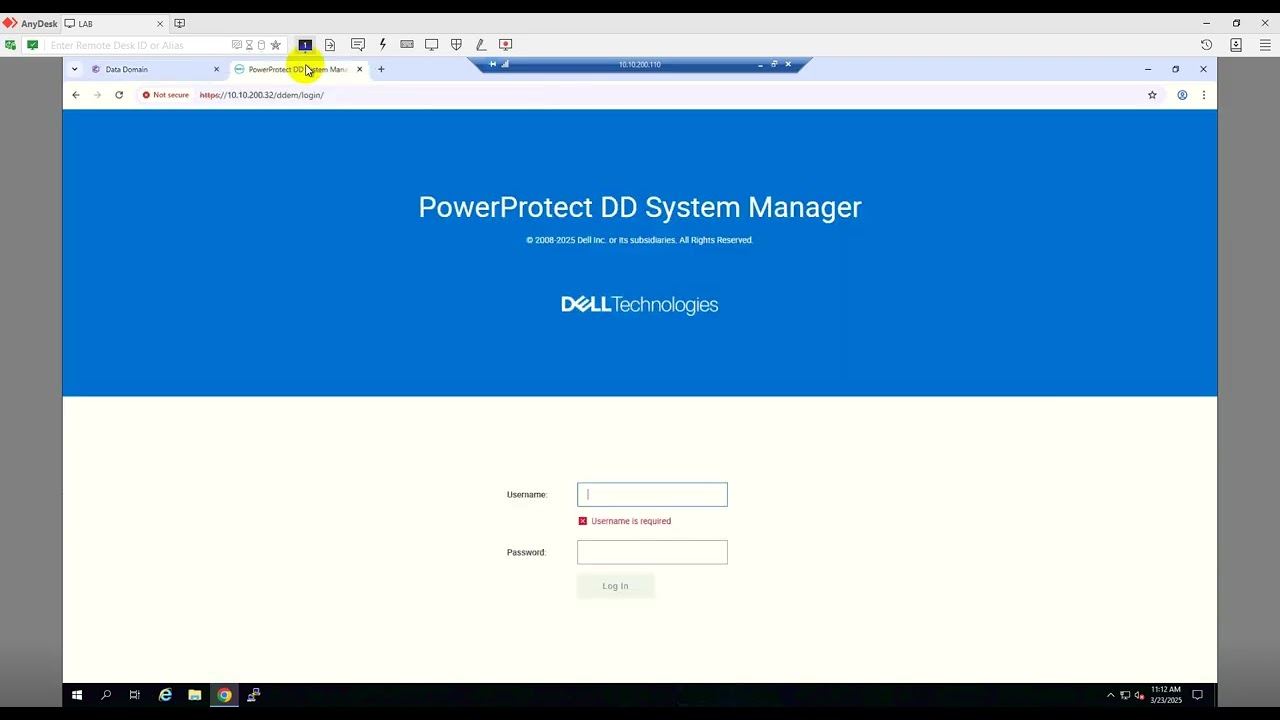Close the PowerProtect DD tab
This screenshot has height=720, width=1280.
point(360,69)
